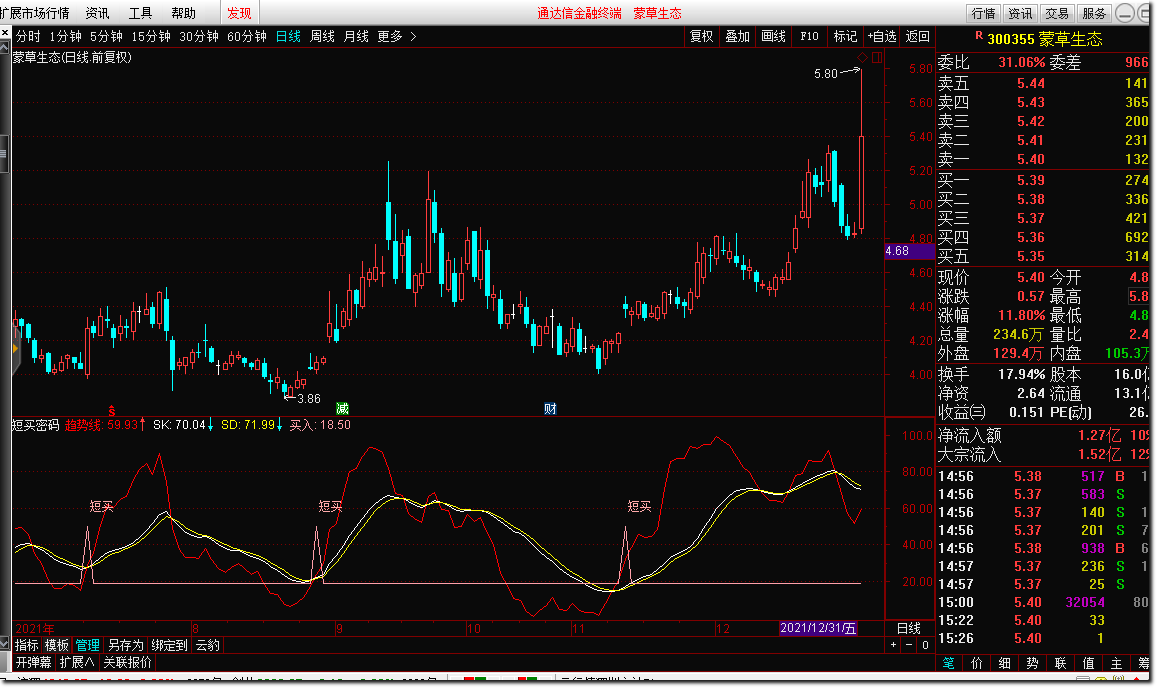
Task: Open the 工具 menu
Action: (140, 13)
